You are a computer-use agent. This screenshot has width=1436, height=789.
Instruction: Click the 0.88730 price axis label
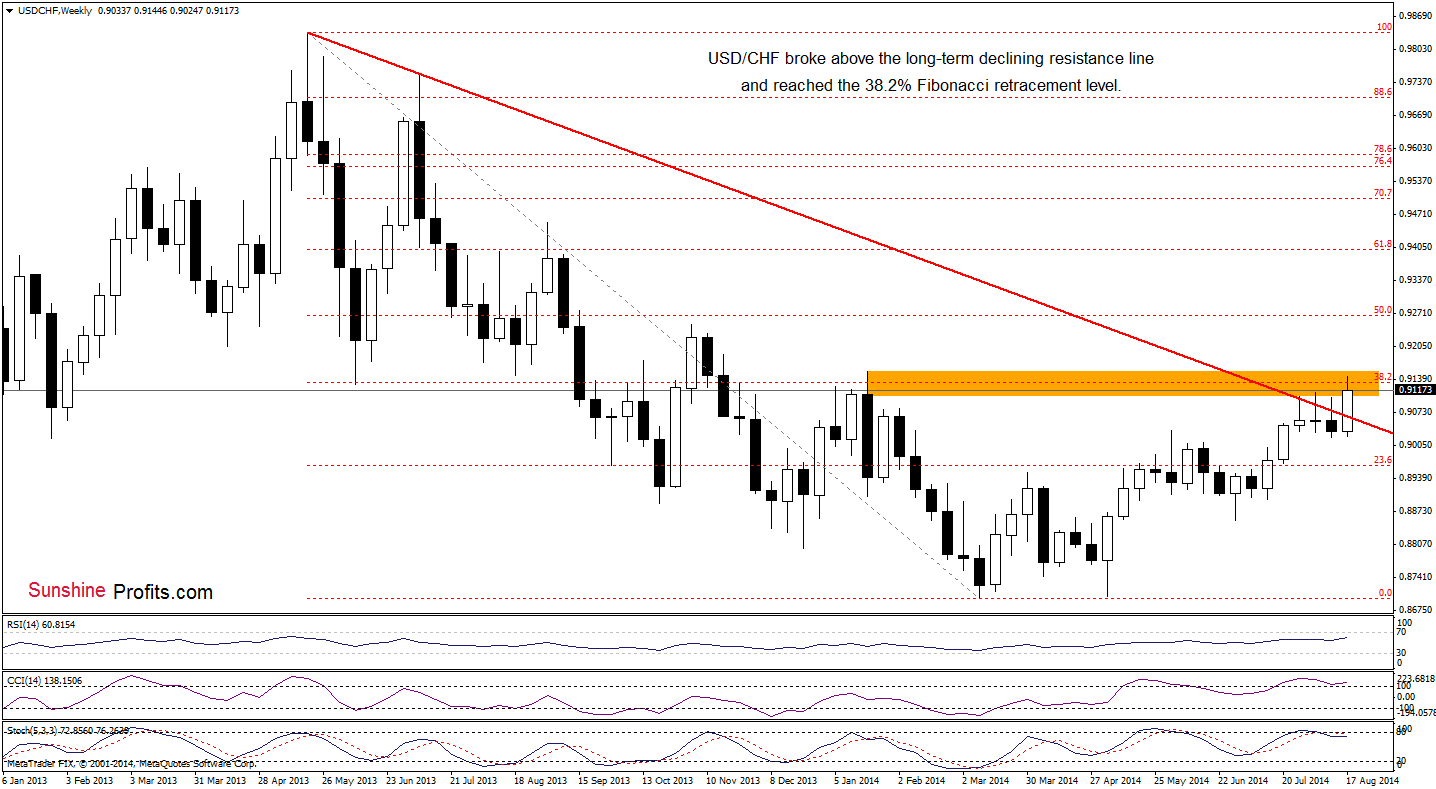coord(1416,511)
